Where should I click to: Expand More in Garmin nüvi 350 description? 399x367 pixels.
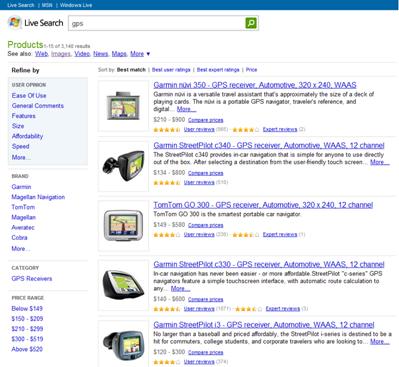[186, 109]
